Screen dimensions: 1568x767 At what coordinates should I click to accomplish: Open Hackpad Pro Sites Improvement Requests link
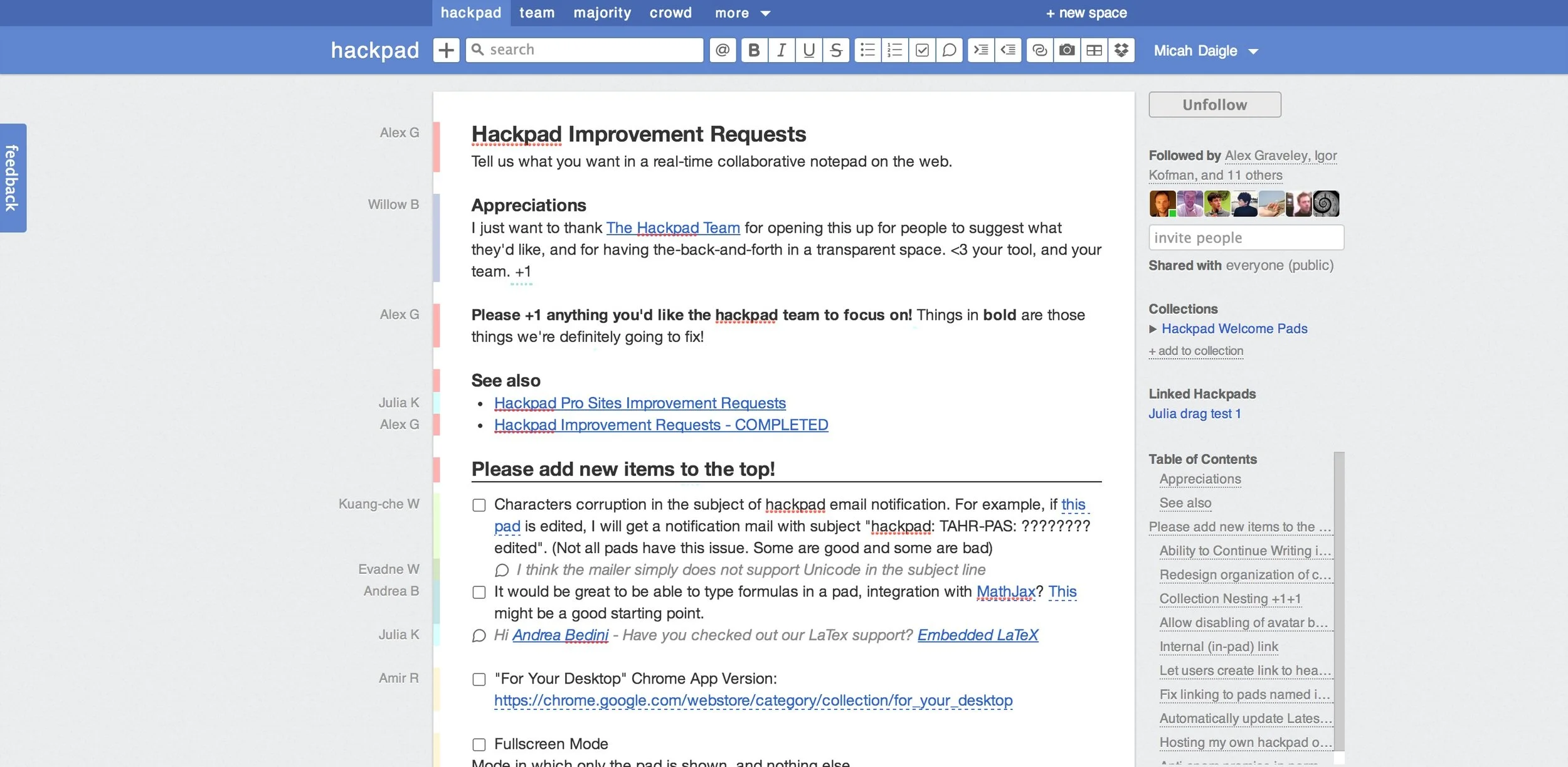click(x=640, y=403)
